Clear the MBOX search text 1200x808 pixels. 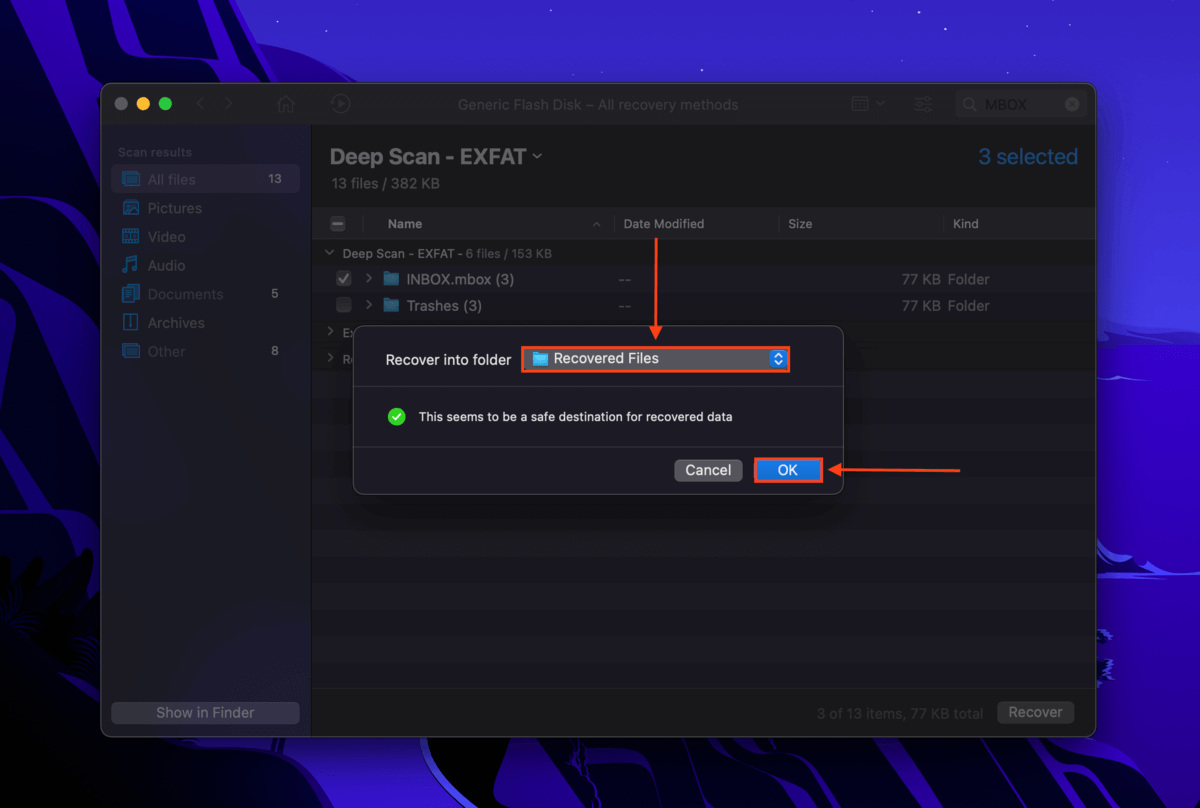(1072, 104)
